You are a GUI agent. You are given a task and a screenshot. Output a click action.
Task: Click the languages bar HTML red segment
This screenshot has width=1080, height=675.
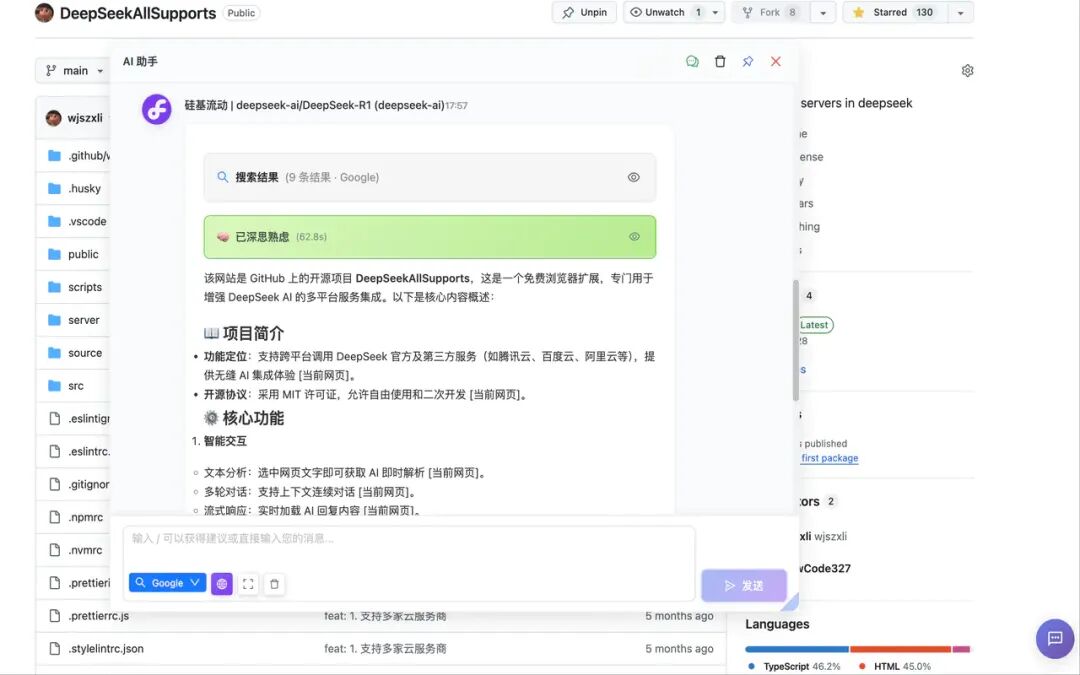coord(901,650)
